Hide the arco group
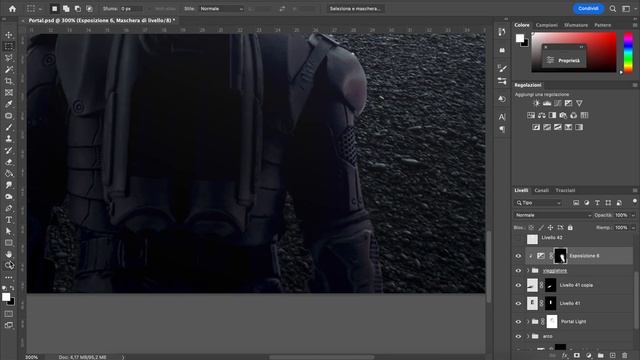640x360 pixels. (x=518, y=336)
